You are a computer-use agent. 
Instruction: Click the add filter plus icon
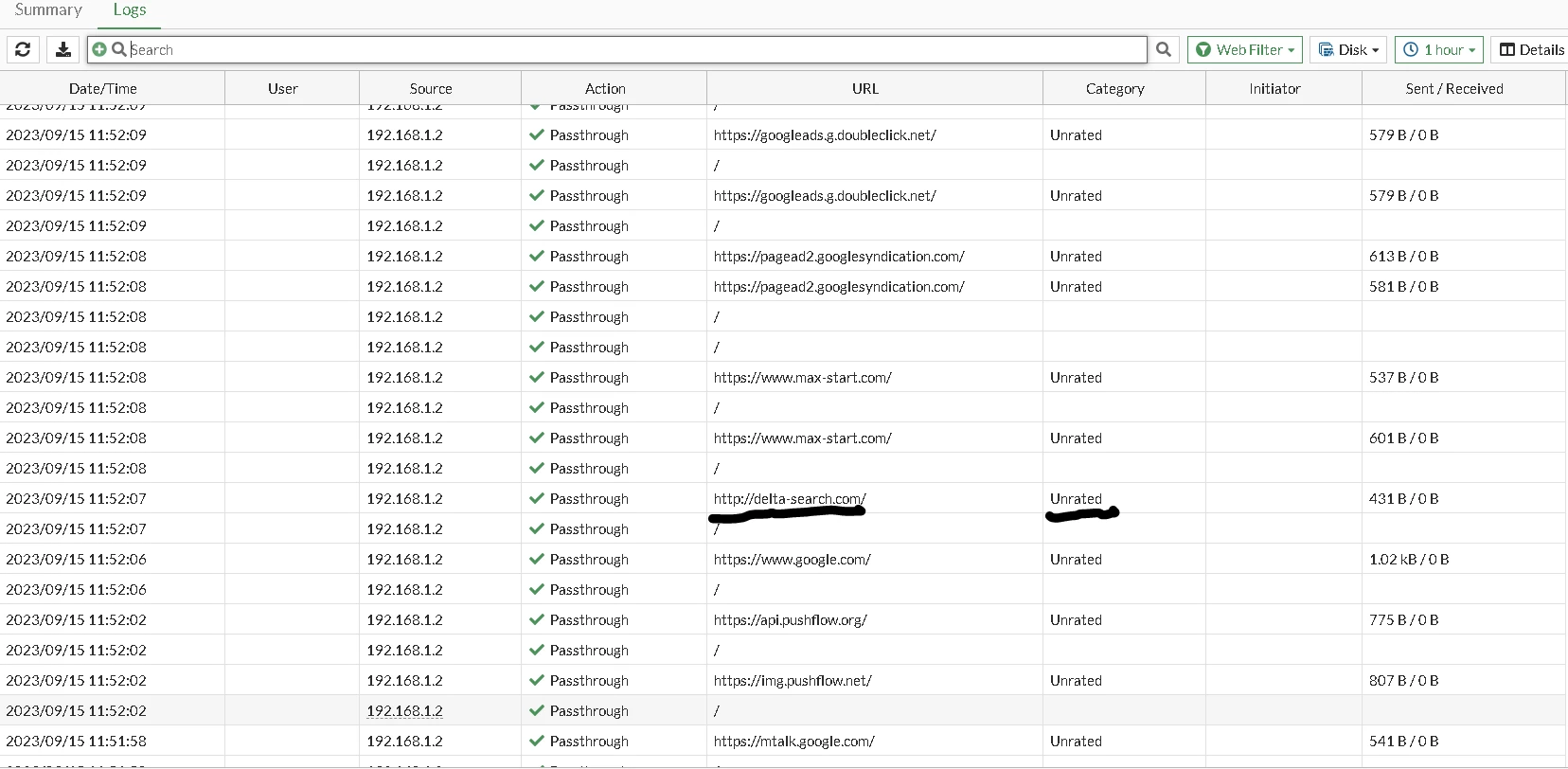click(99, 49)
